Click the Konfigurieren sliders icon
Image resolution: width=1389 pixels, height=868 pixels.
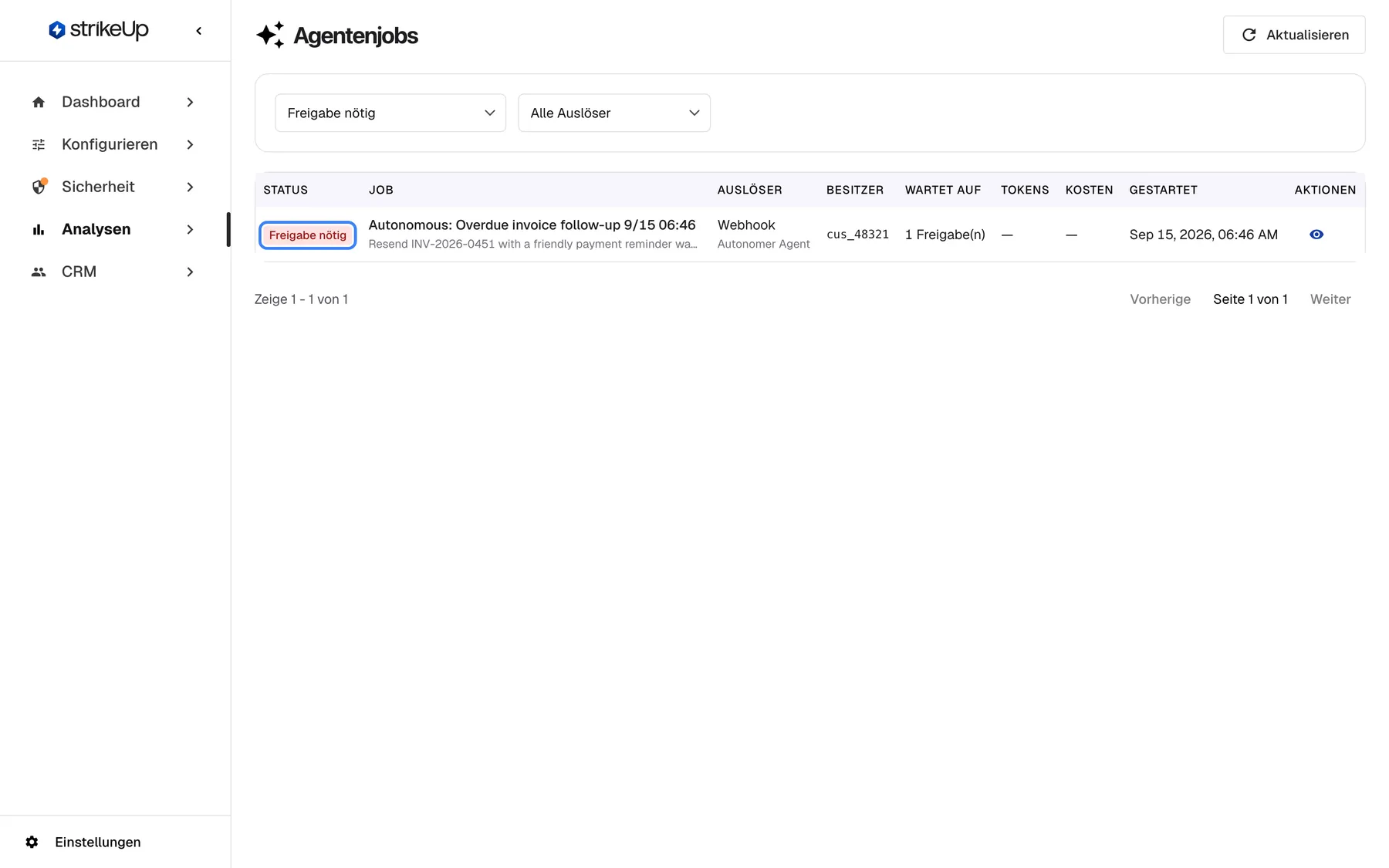(39, 145)
